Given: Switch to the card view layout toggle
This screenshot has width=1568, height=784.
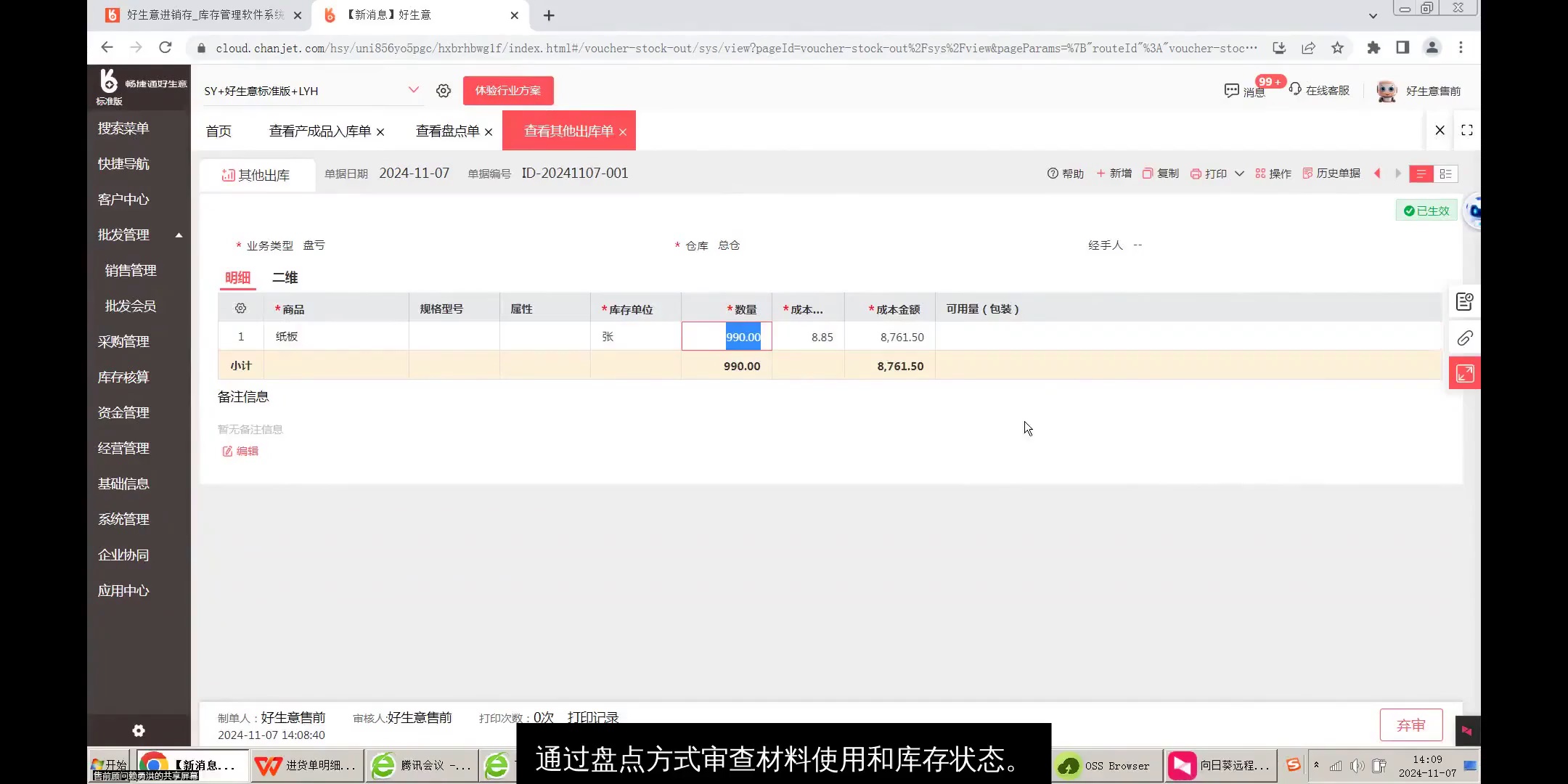Looking at the screenshot, I should click(1446, 173).
